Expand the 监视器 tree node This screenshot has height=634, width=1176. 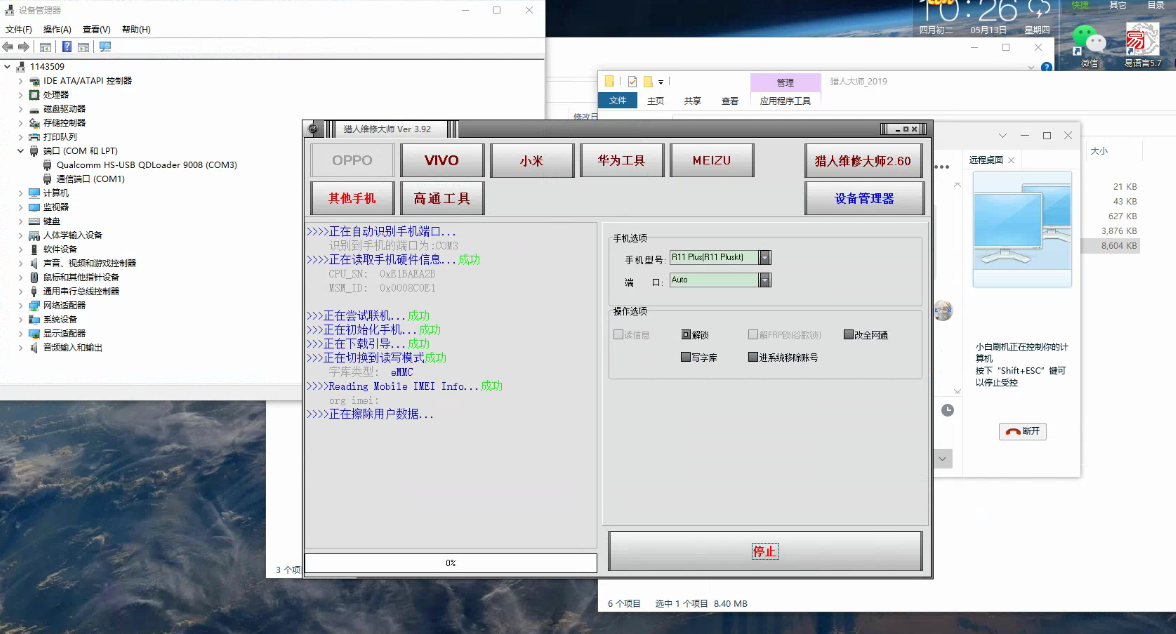[x=21, y=207]
